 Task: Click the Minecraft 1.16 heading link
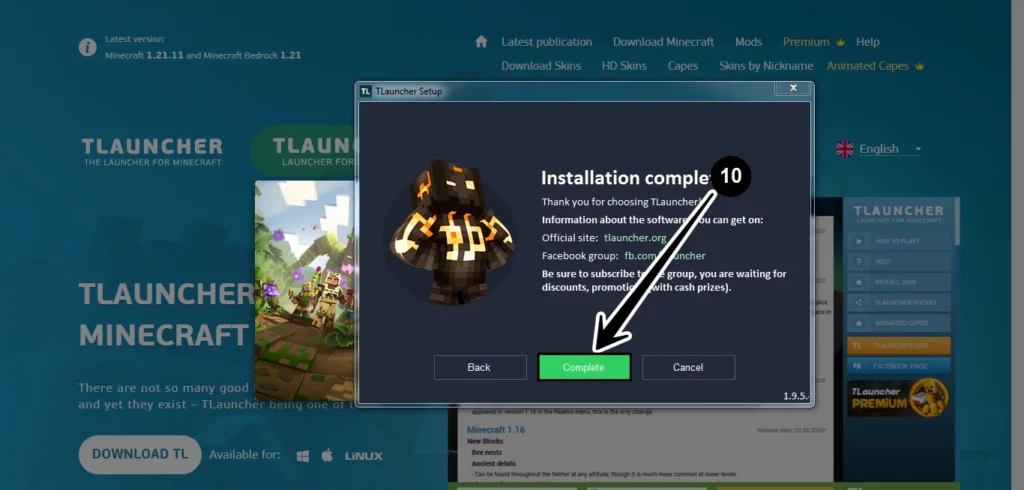click(496, 429)
